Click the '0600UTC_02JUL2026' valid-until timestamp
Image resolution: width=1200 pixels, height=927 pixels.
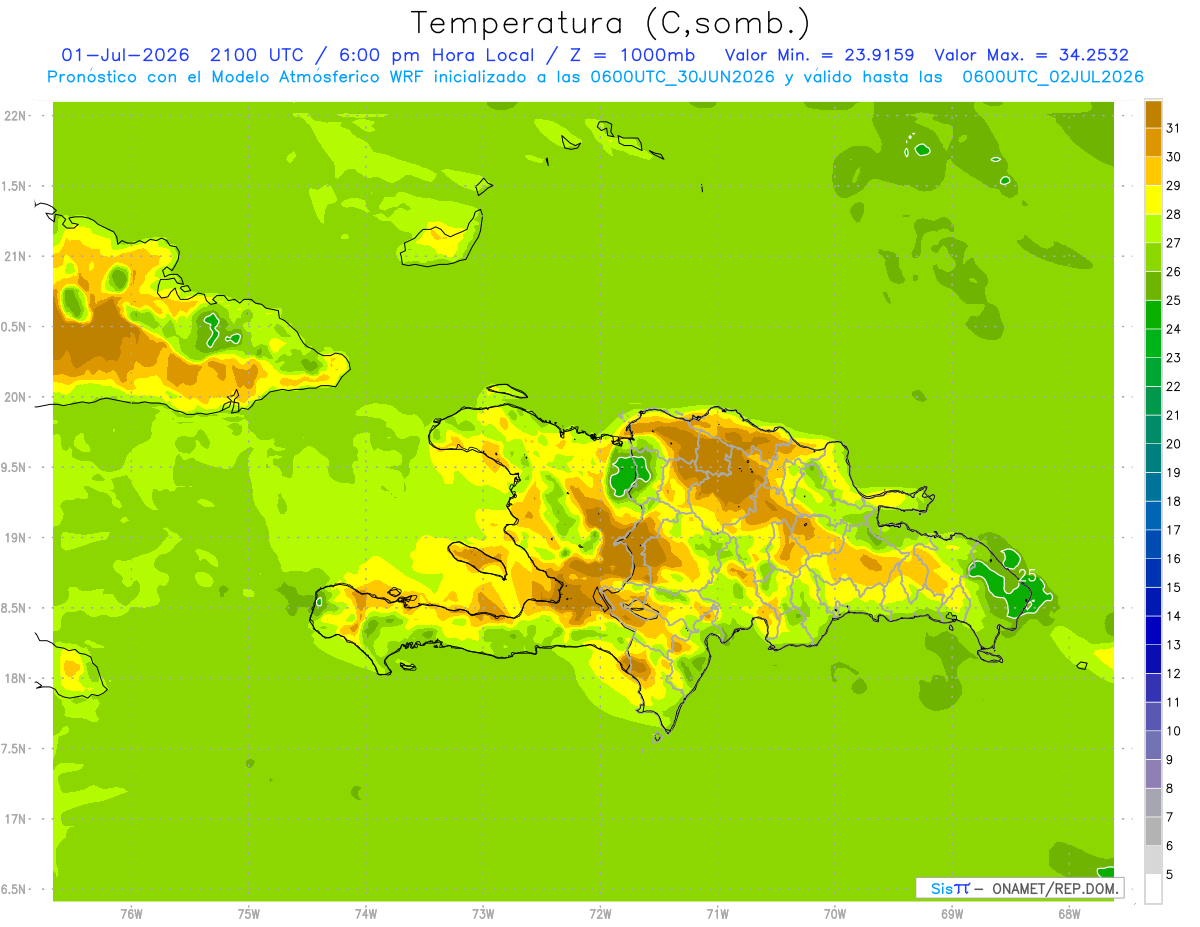[1054, 77]
